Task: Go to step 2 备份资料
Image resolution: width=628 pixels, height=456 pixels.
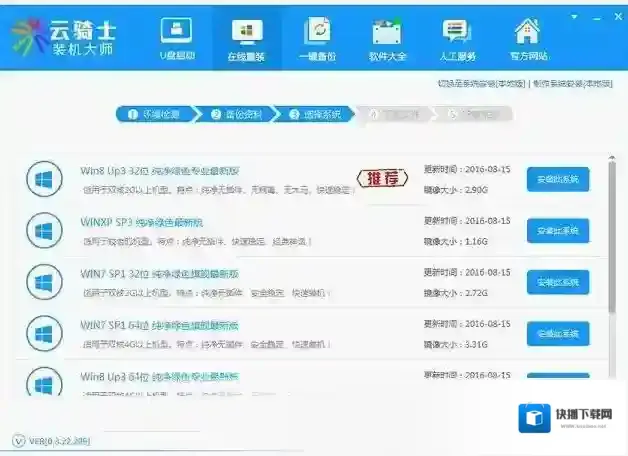Action: coord(236,115)
